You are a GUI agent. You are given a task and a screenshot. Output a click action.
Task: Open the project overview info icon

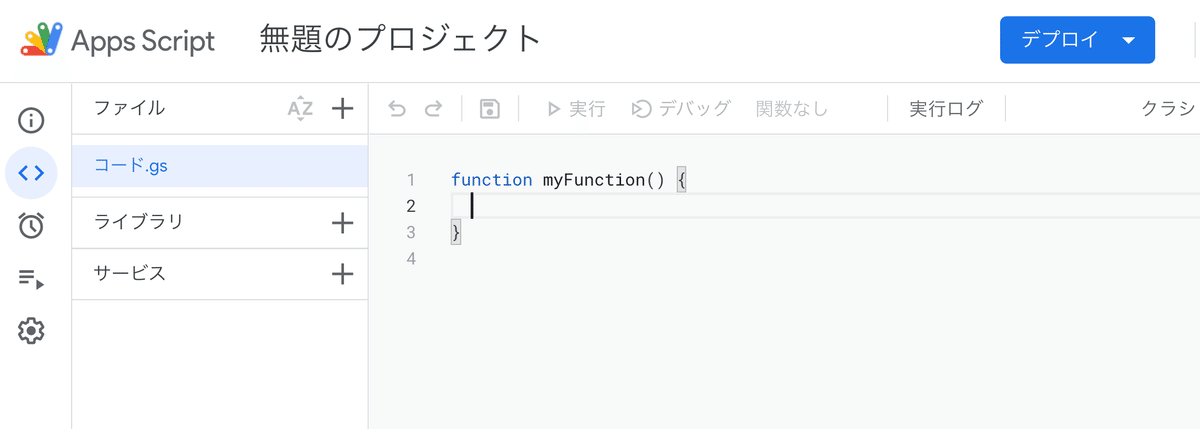point(31,121)
